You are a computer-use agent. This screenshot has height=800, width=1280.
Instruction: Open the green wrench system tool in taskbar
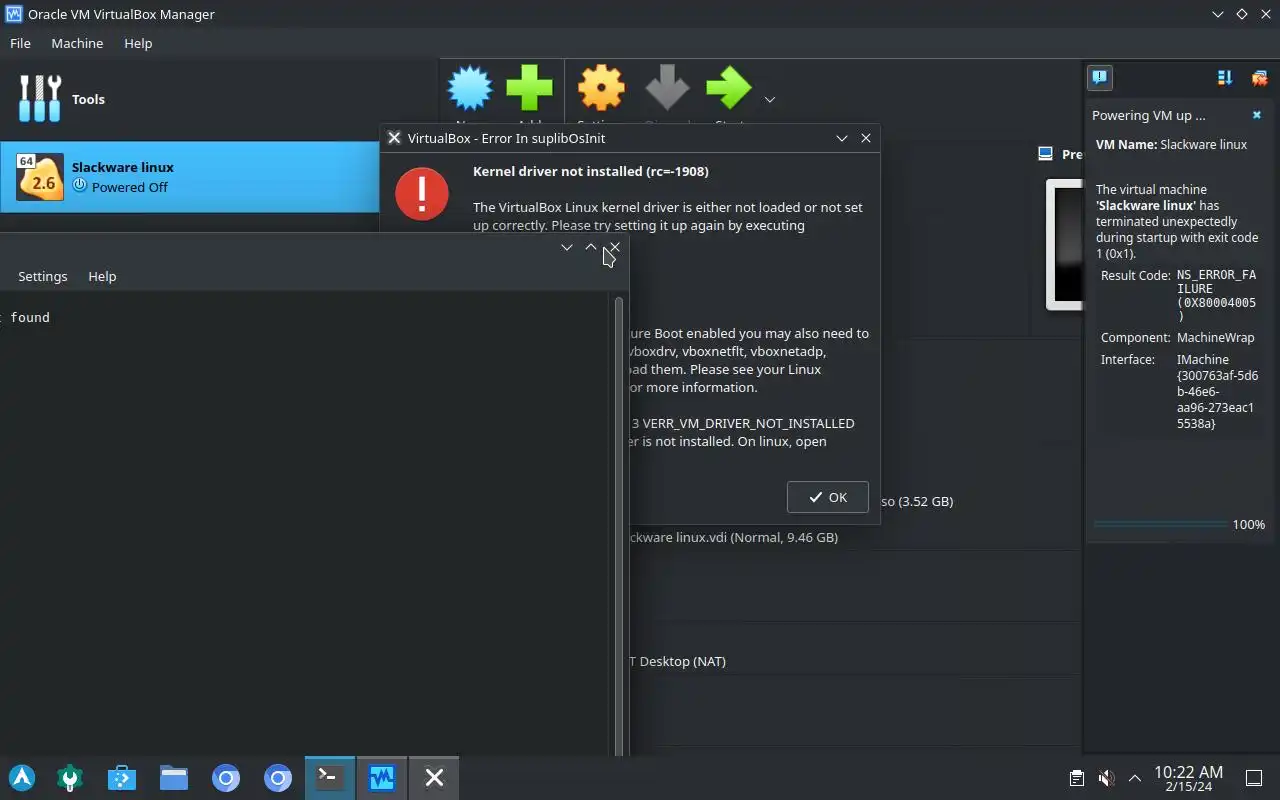pos(70,778)
